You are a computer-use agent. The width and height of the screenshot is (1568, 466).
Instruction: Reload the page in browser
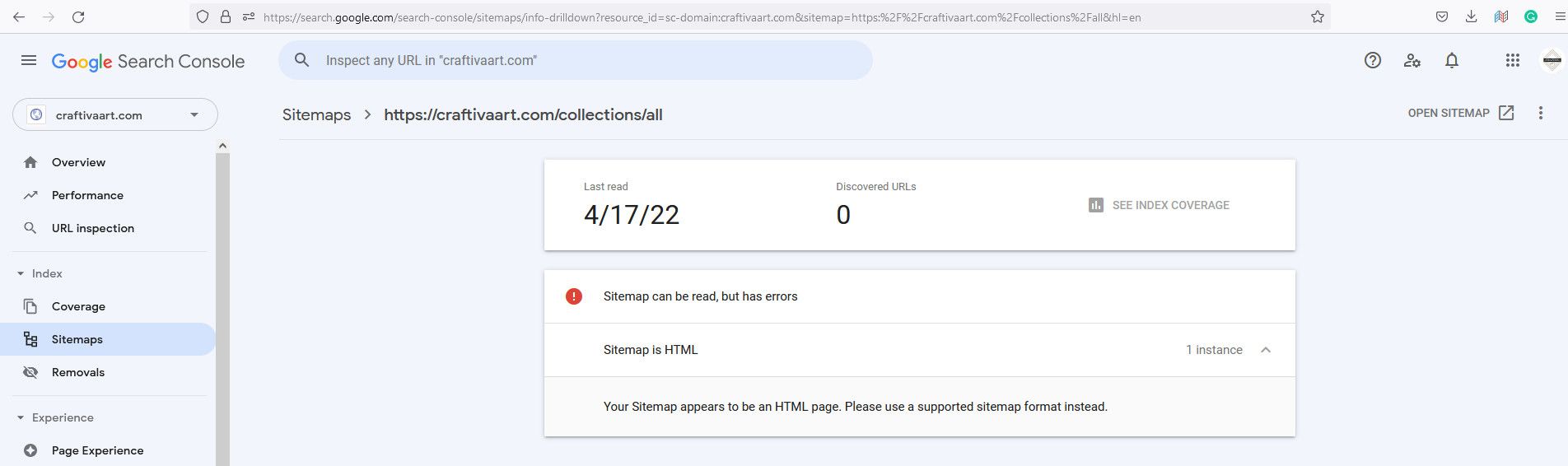(x=78, y=16)
